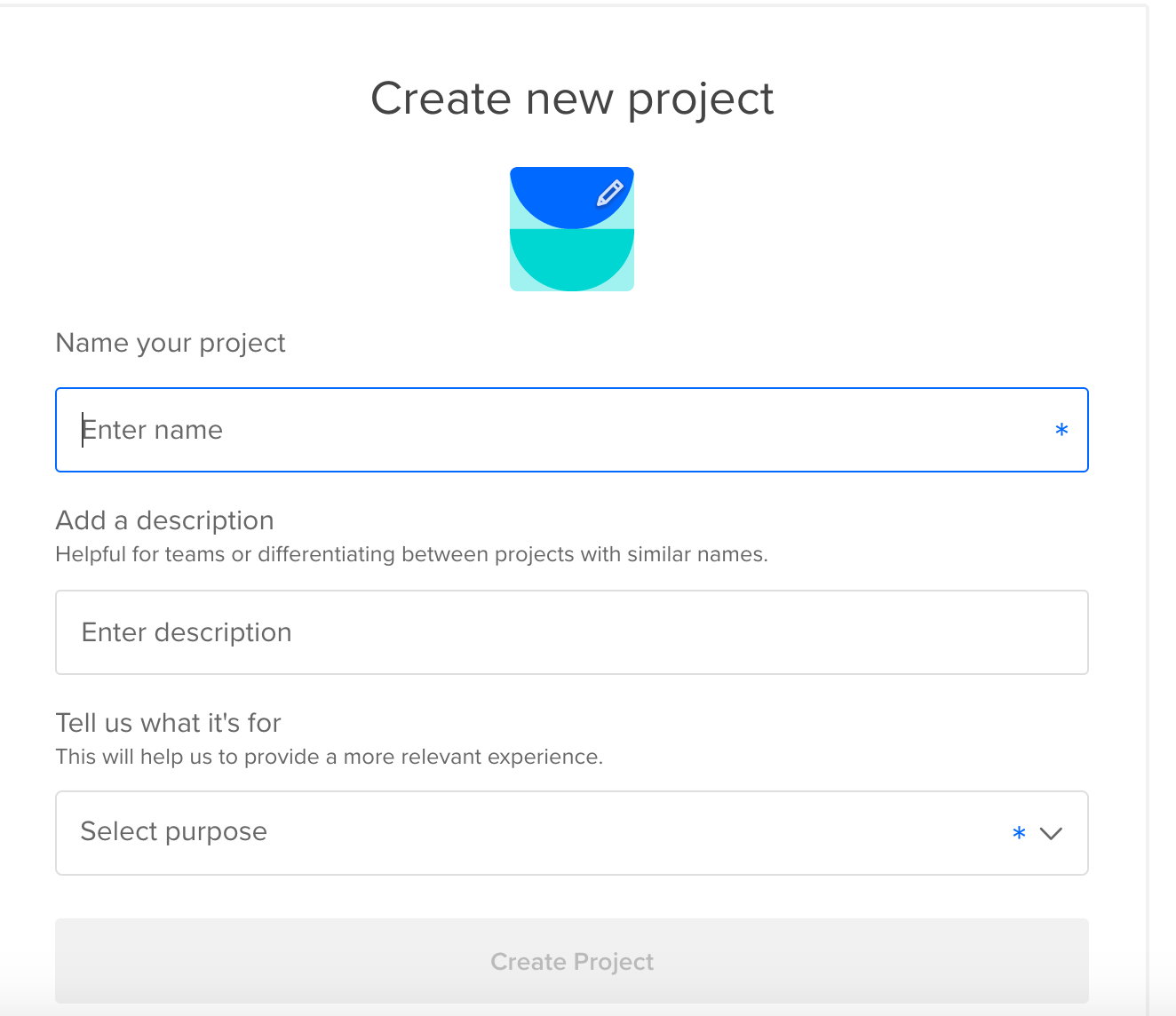Image resolution: width=1176 pixels, height=1016 pixels.
Task: Click the "This will help us" helper text
Action: coord(329,757)
